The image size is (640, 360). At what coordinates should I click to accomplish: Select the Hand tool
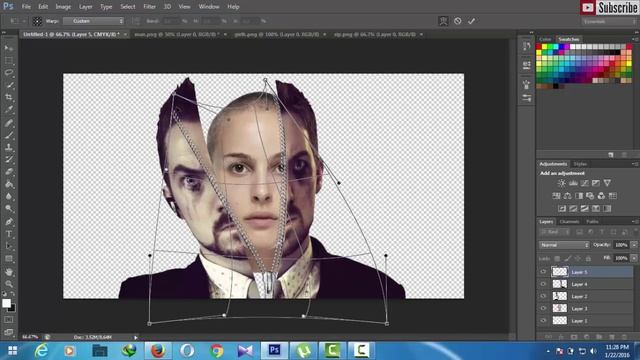(9, 272)
